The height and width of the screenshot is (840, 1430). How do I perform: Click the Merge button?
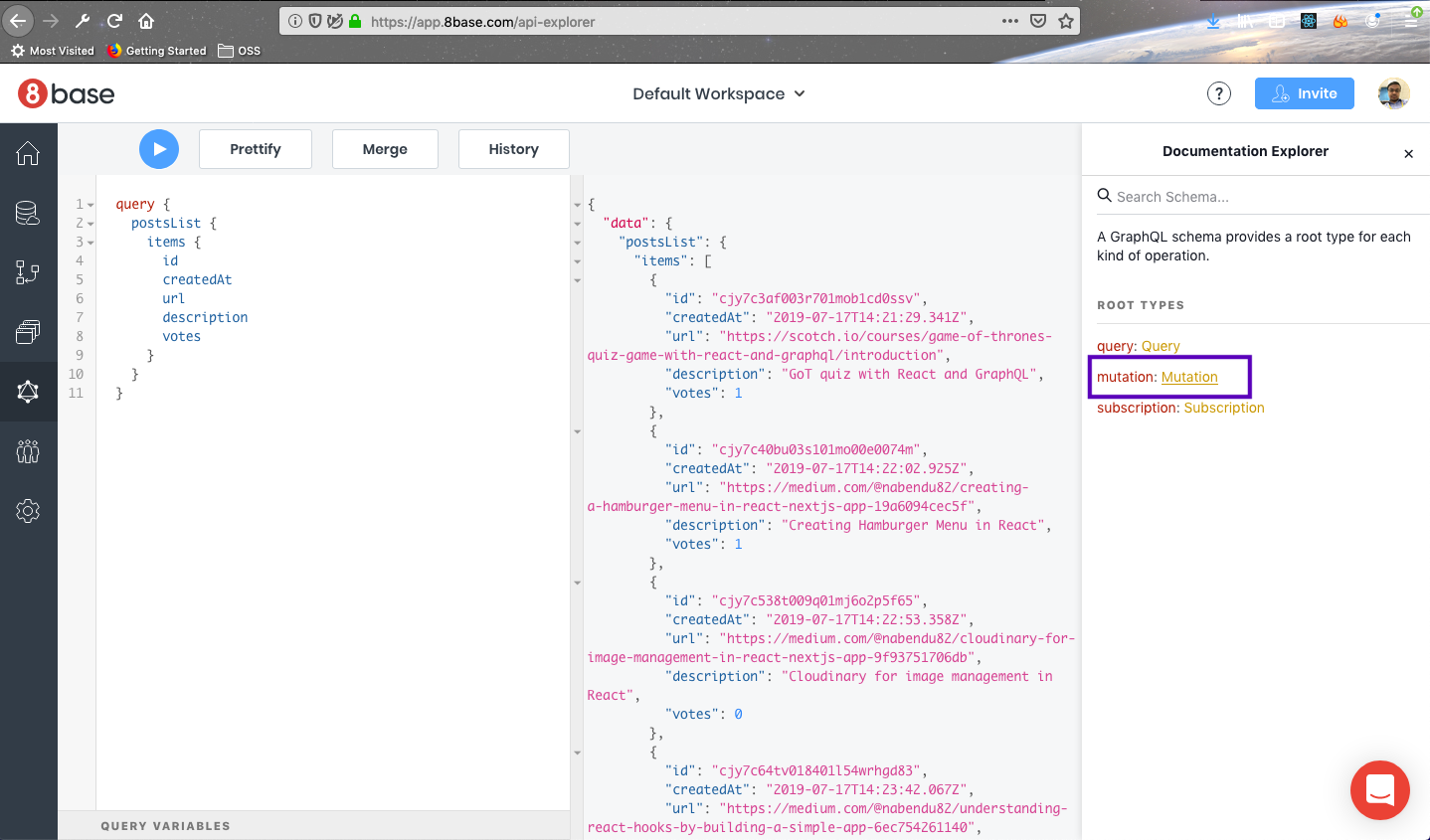[385, 149]
